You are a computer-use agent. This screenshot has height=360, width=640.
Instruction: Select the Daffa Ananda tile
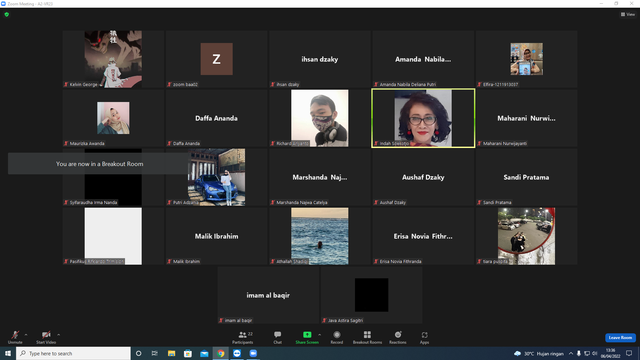217,118
